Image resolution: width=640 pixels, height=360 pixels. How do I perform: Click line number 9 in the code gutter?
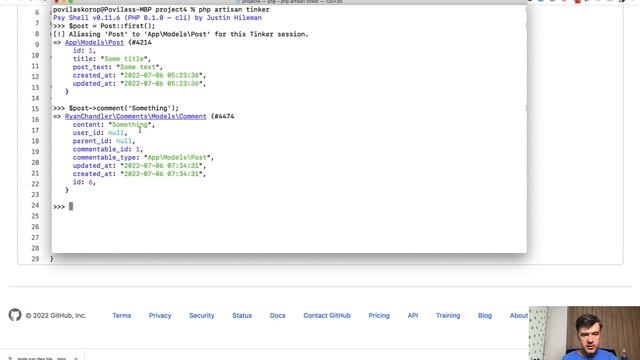(x=37, y=44)
